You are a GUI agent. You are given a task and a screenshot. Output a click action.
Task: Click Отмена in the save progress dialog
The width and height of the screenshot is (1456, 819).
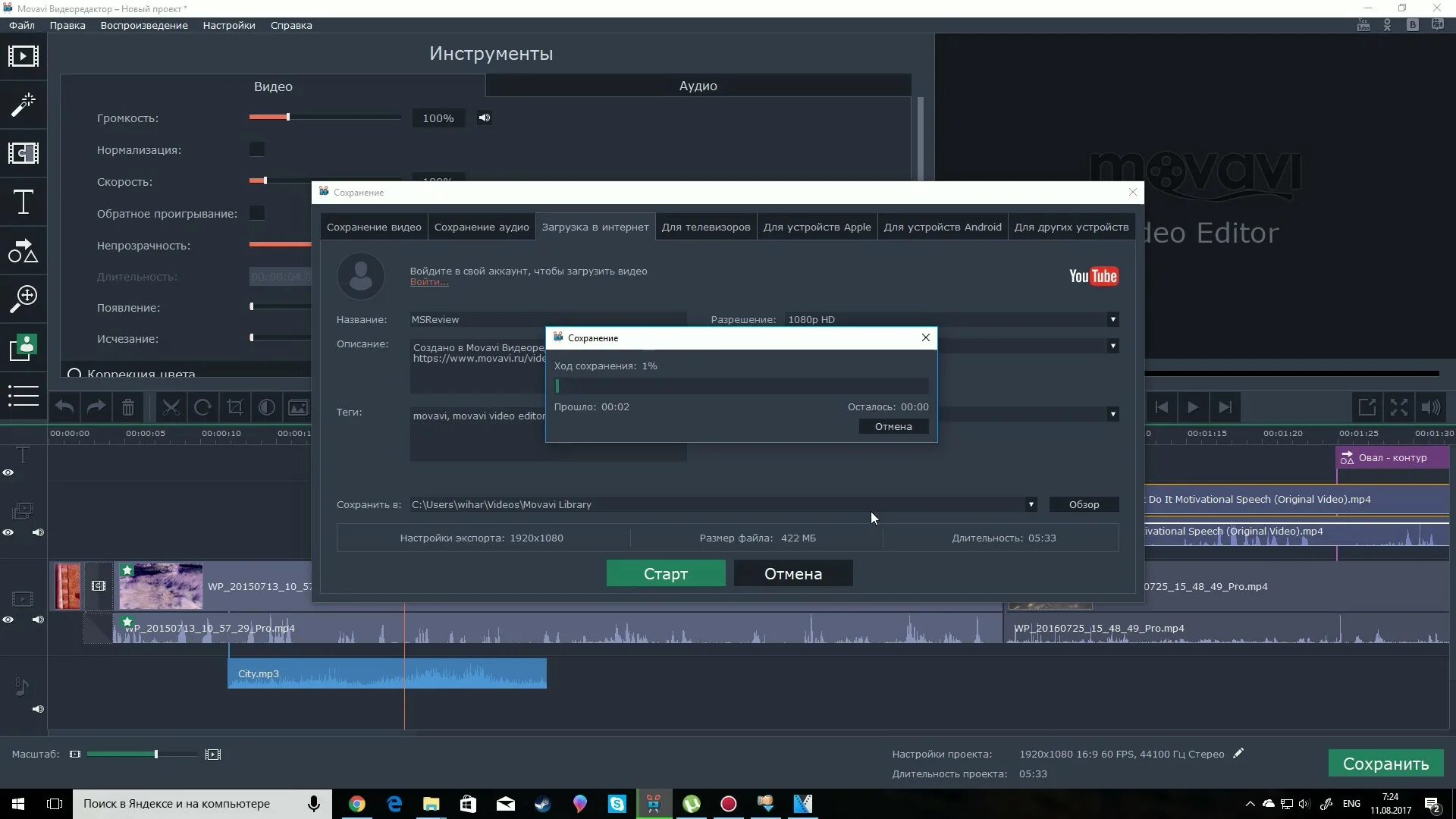tap(893, 426)
